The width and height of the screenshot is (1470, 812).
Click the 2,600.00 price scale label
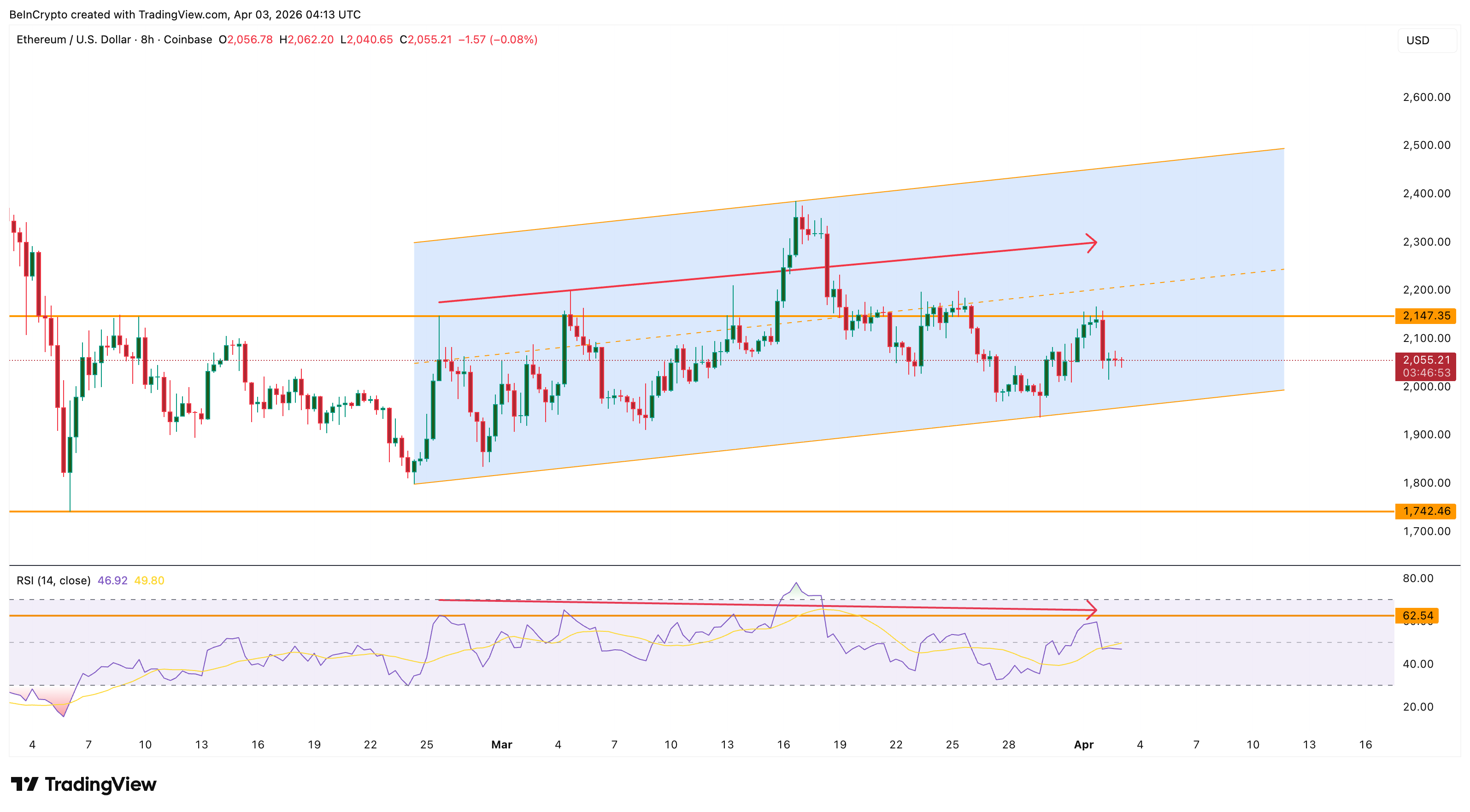[x=1426, y=97]
